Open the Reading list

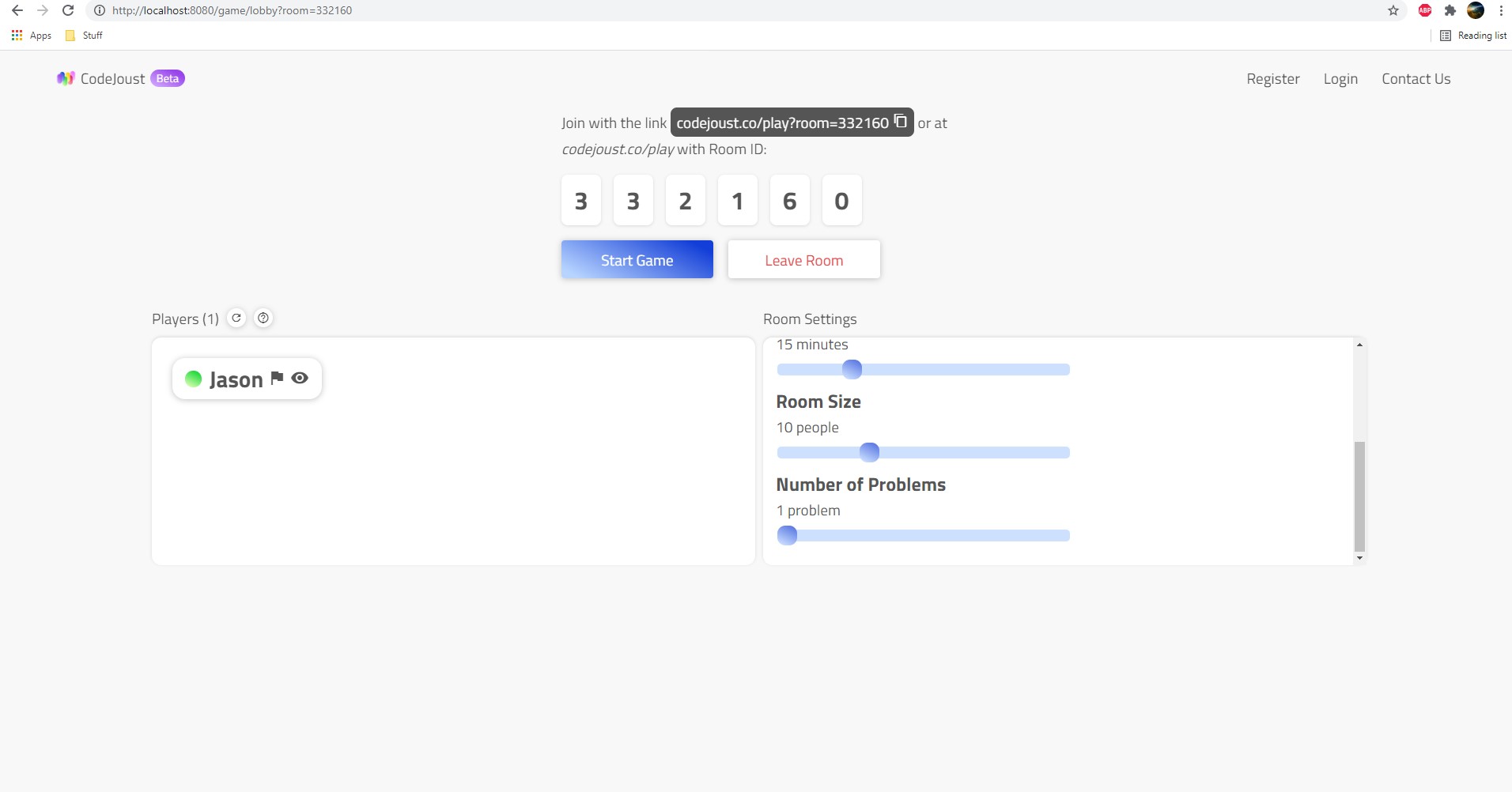point(1473,36)
